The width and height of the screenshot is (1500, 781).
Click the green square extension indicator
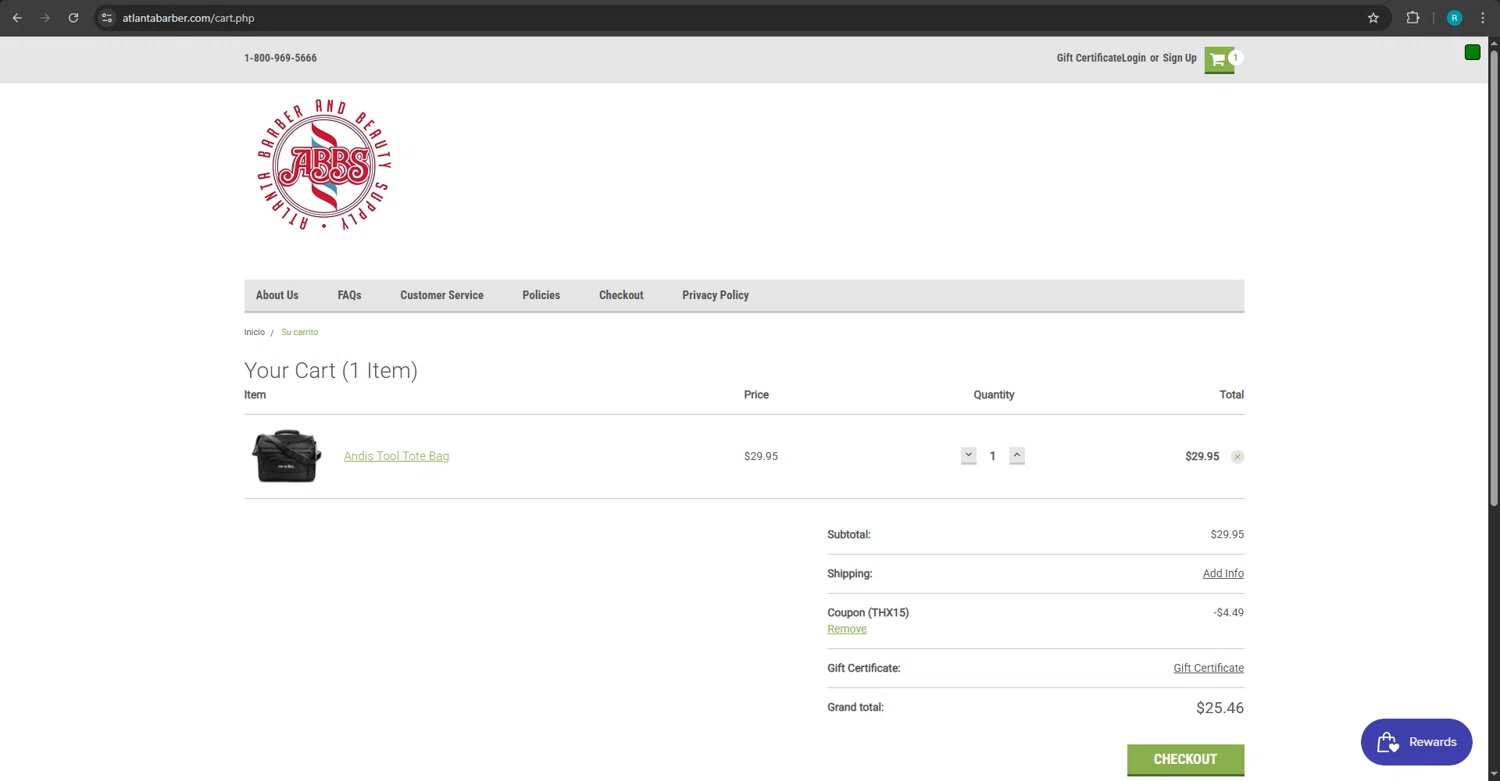(1472, 52)
